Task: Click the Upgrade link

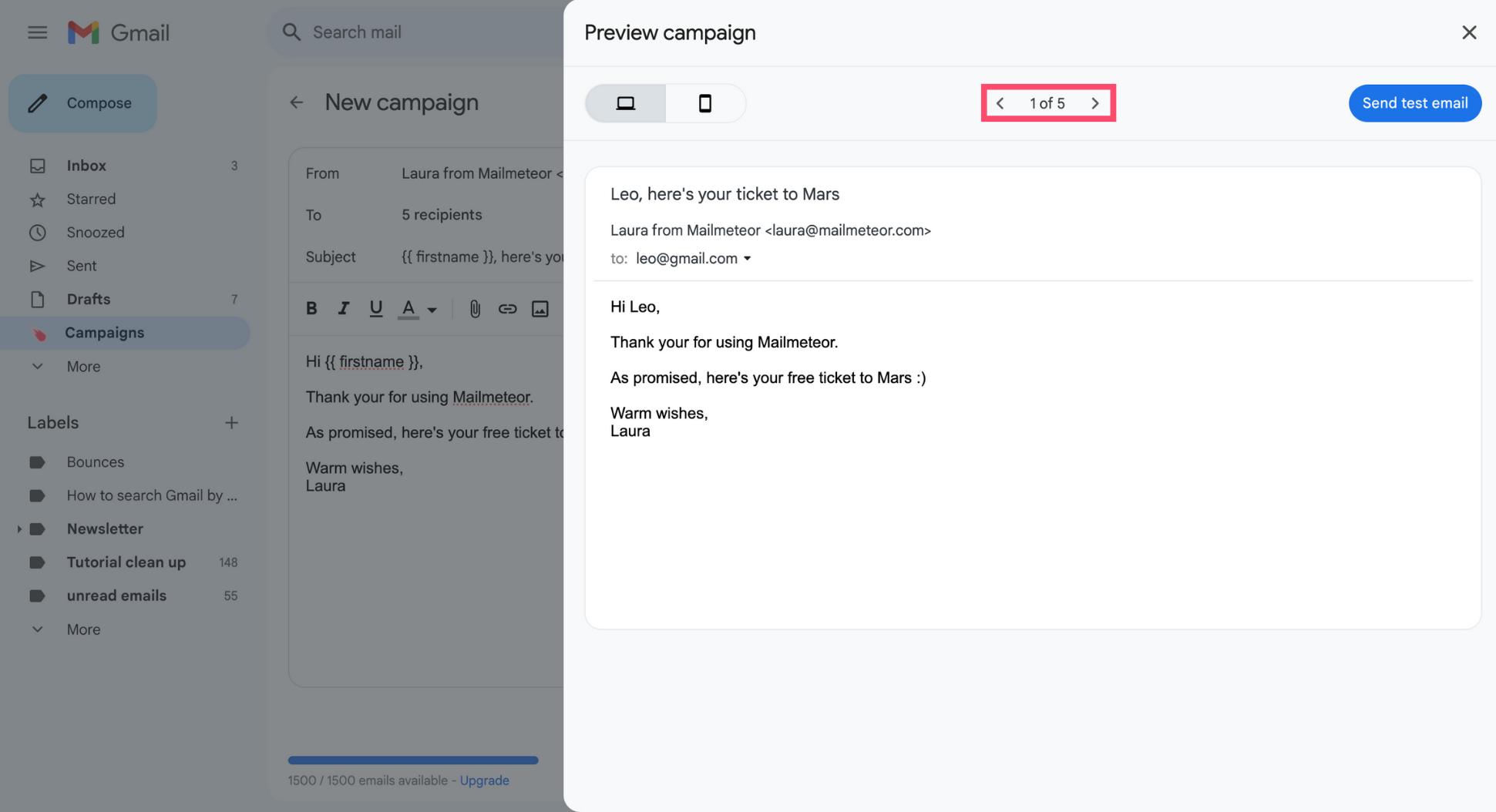Action: pos(484,780)
